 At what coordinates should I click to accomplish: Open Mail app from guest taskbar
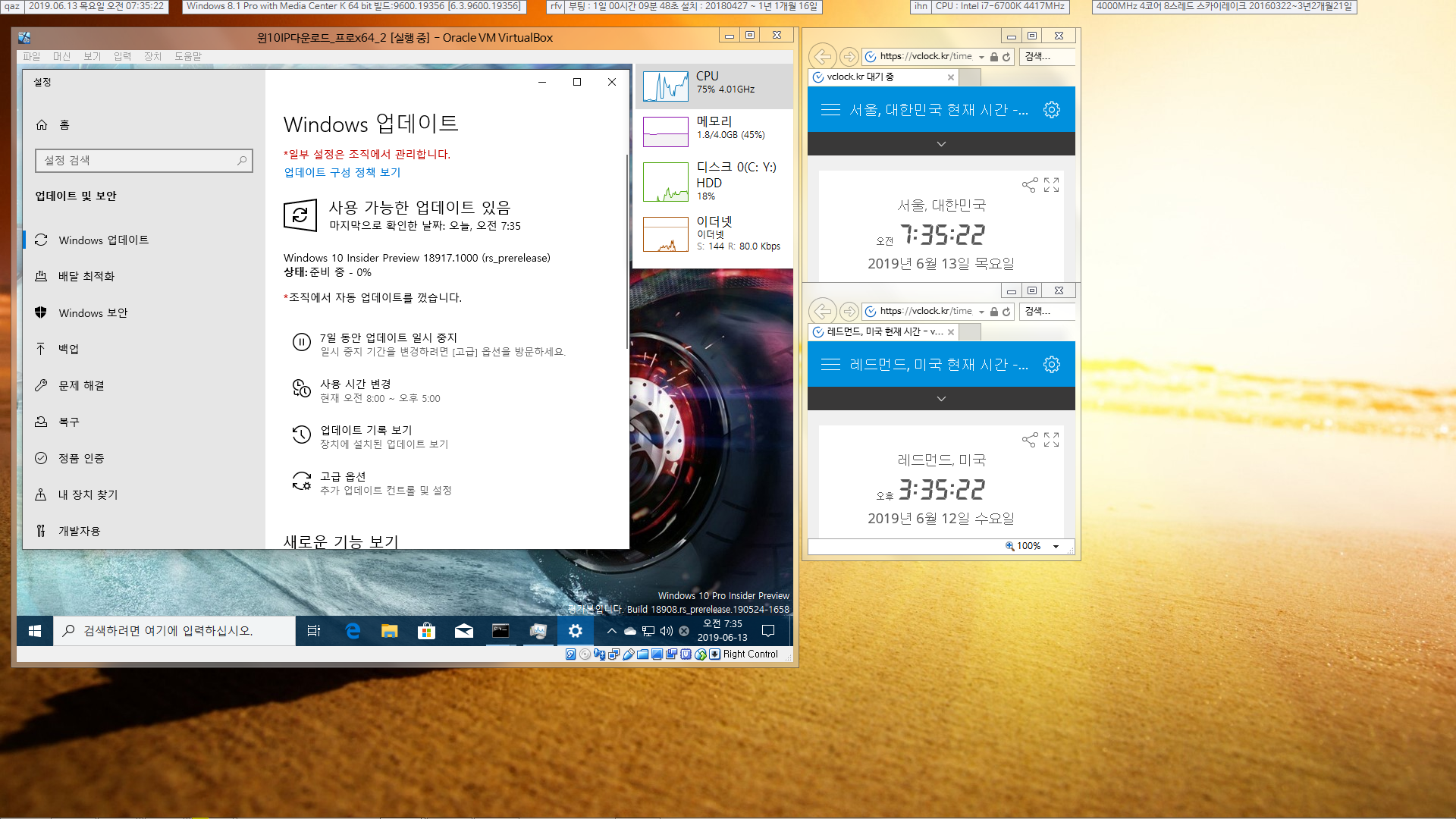tap(463, 630)
